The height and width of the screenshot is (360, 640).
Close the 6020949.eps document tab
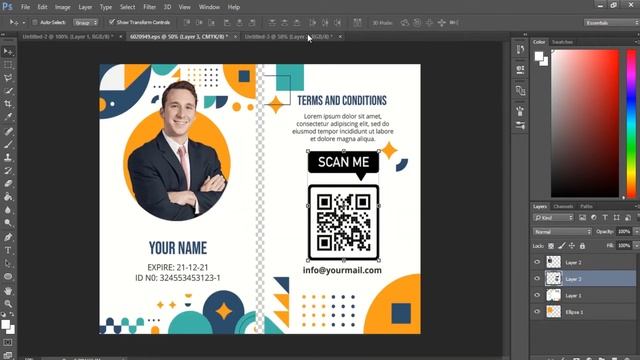tap(236, 37)
